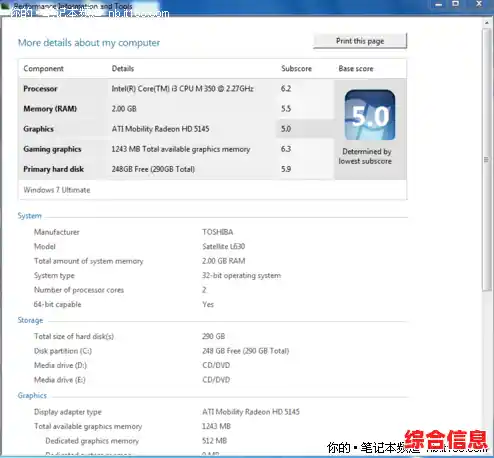The width and height of the screenshot is (494, 458).
Task: Click the Details column header
Action: click(x=123, y=69)
